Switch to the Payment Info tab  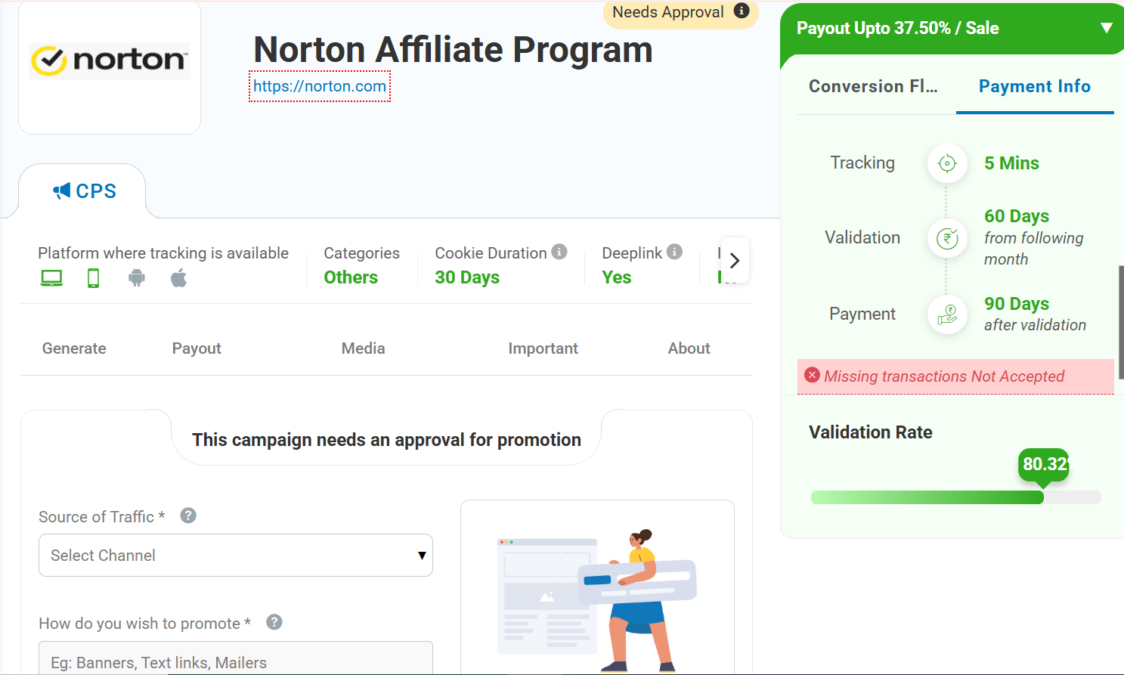[1034, 87]
